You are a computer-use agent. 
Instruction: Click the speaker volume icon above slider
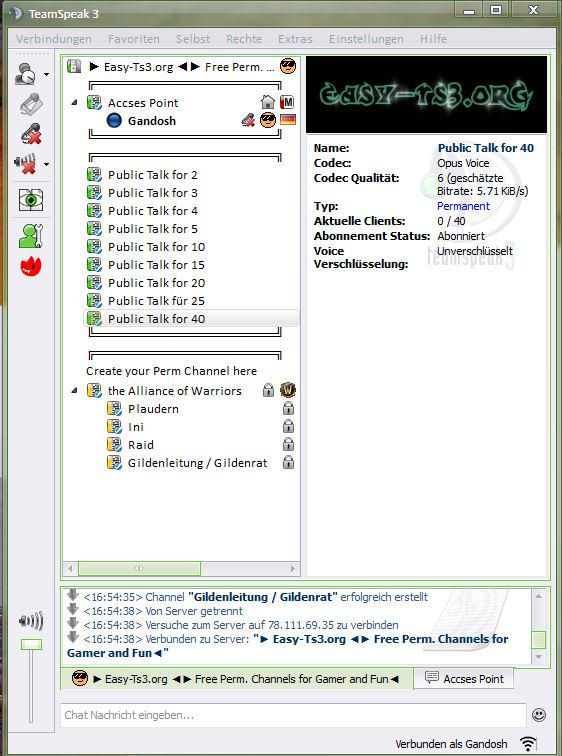(31, 621)
